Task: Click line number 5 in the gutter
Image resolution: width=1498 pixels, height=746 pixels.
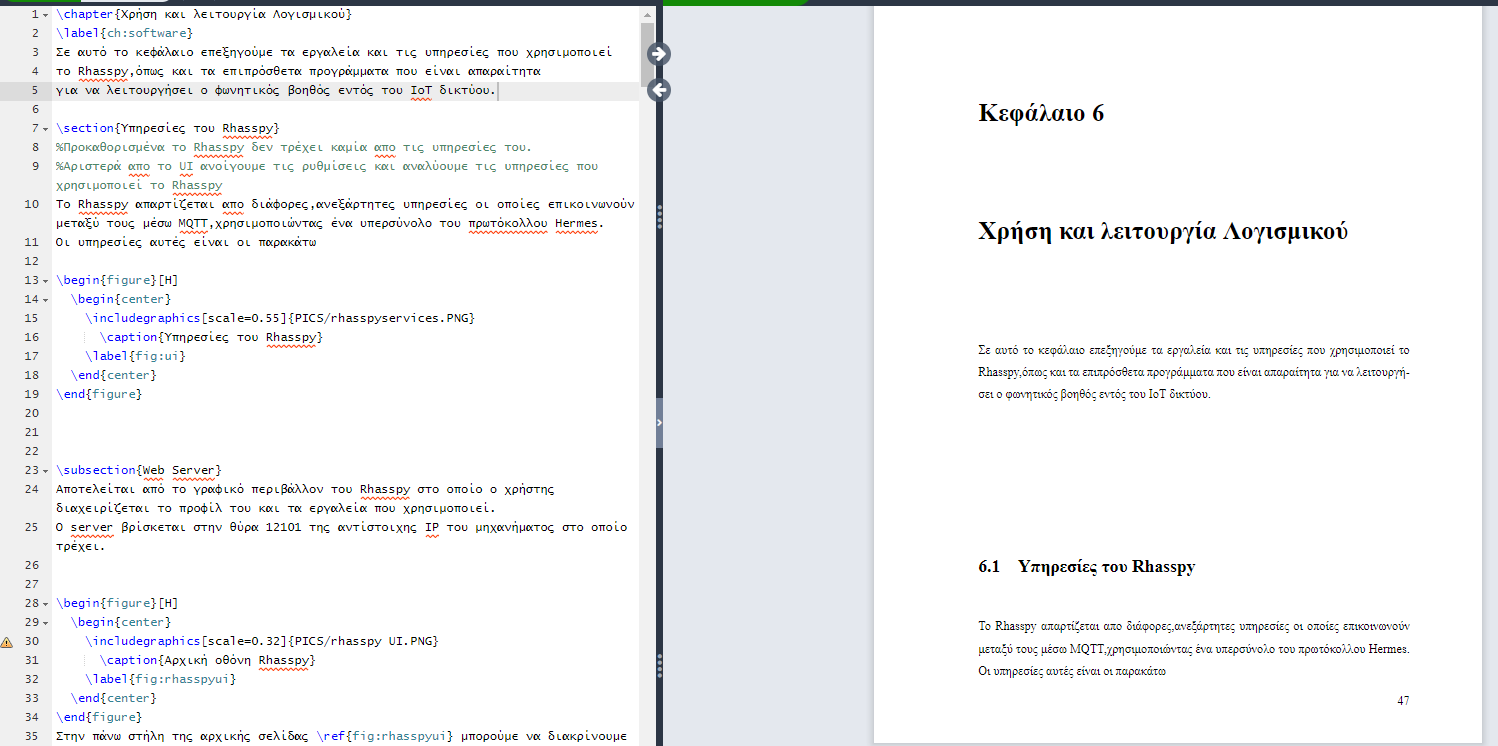Action: coord(34,91)
